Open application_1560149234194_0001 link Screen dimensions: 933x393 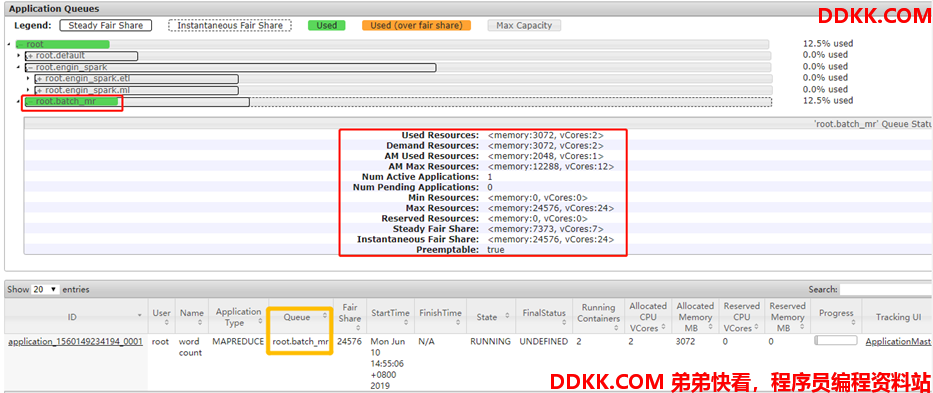pyautogui.click(x=76, y=342)
